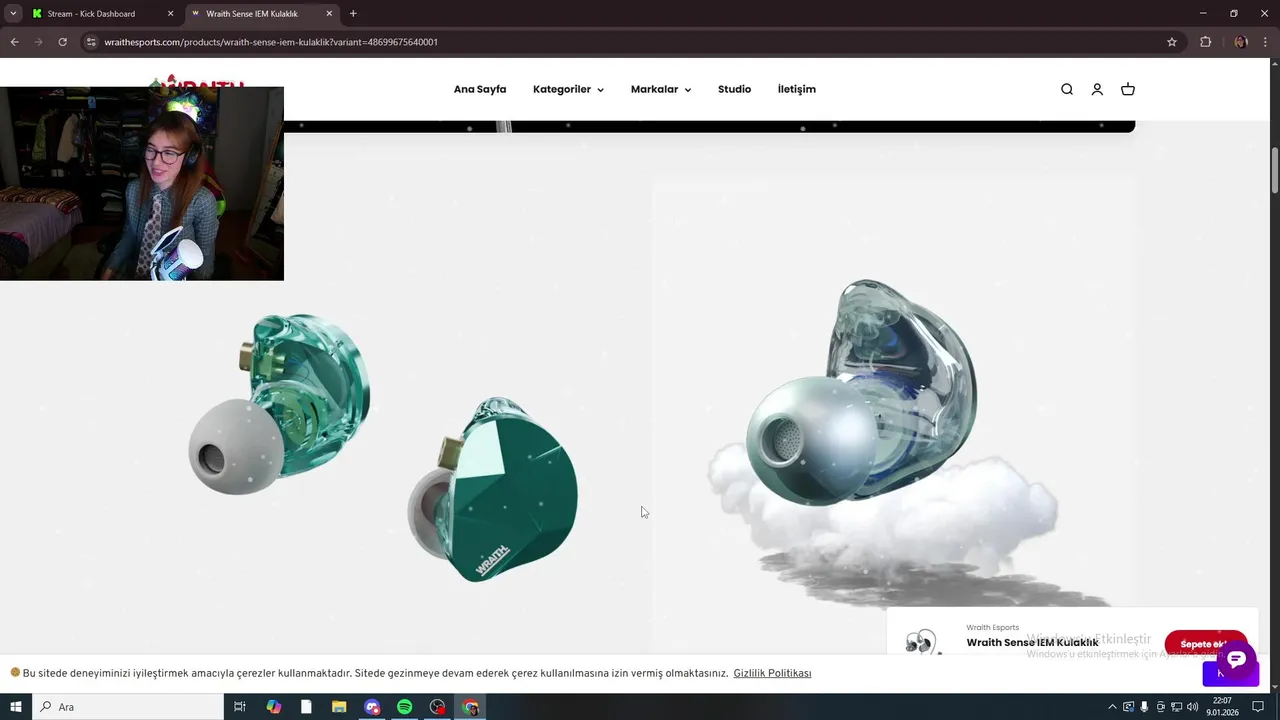Image resolution: width=1280 pixels, height=720 pixels.
Task: Open the Gizlilik Politikası link
Action: [x=772, y=673]
